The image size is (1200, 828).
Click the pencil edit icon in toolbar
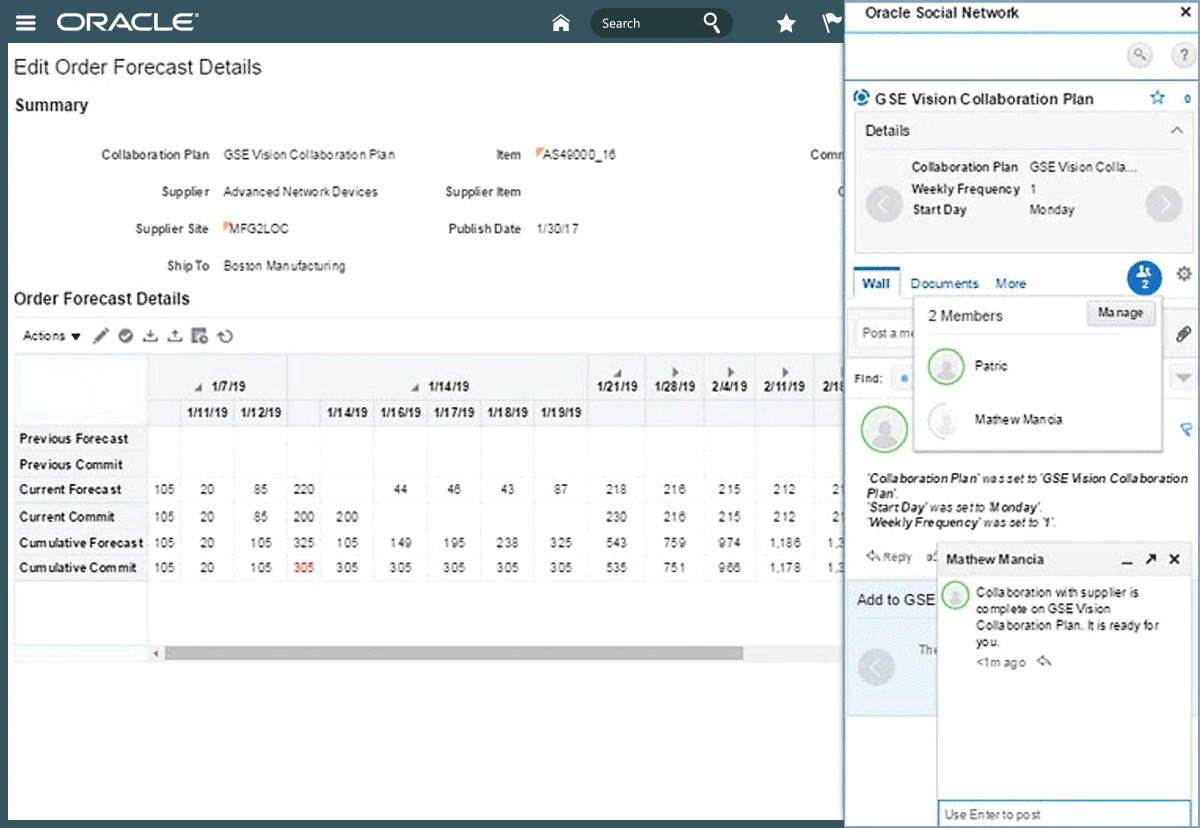(101, 336)
